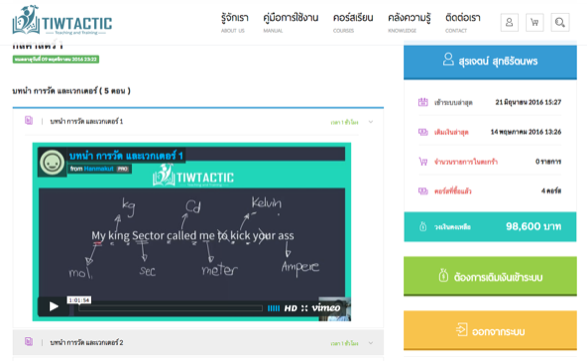The image size is (587, 361).
Task: Open the ABOUT US menu item
Action: click(234, 22)
